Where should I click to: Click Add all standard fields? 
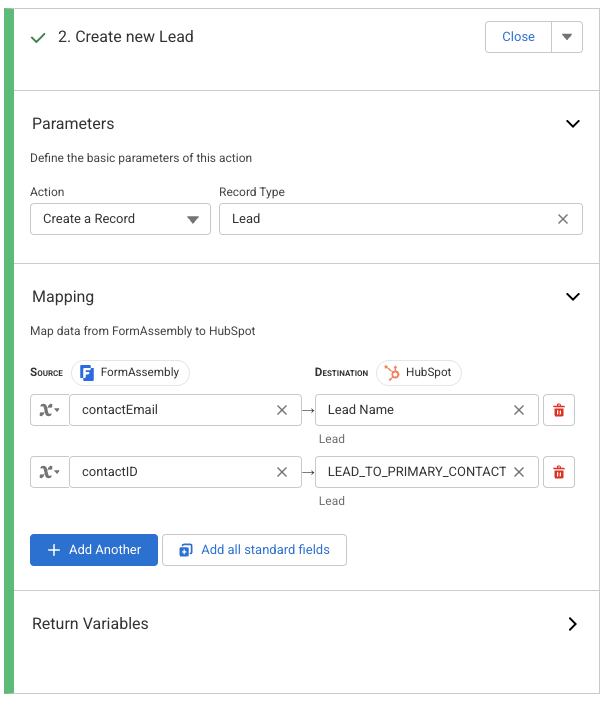(x=254, y=550)
